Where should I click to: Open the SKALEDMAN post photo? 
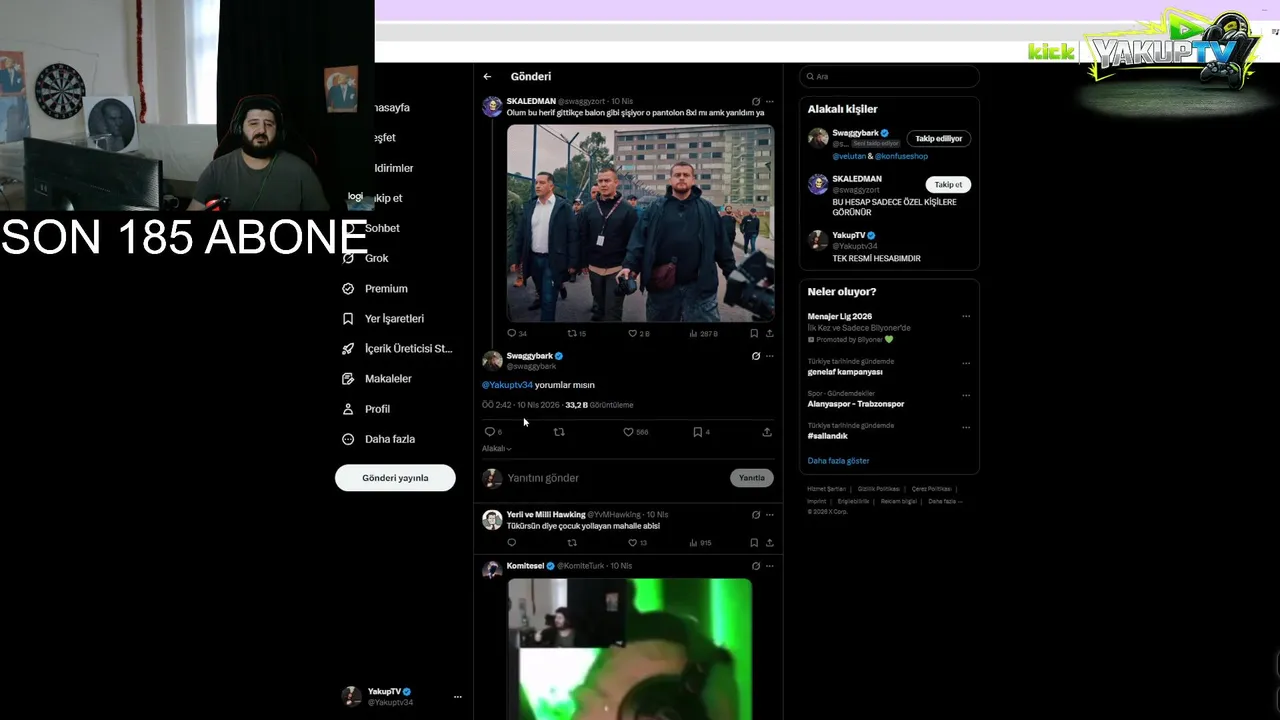point(640,222)
